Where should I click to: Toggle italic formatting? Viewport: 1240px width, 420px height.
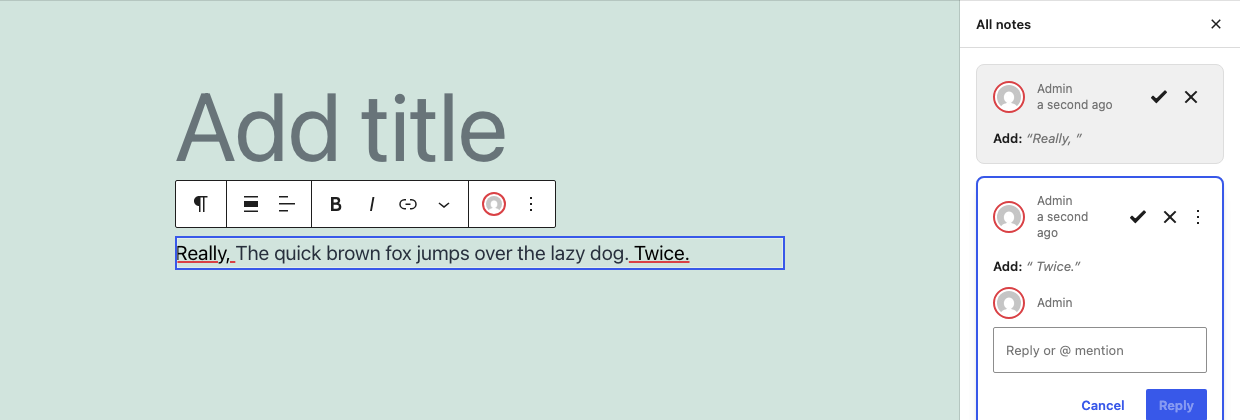click(x=372, y=204)
